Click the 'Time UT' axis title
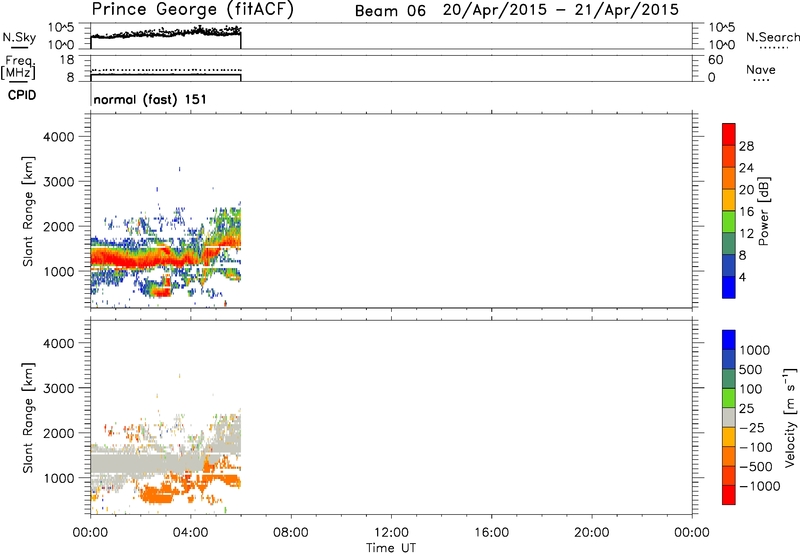Image resolution: width=800 pixels, height=554 pixels. (x=391, y=548)
